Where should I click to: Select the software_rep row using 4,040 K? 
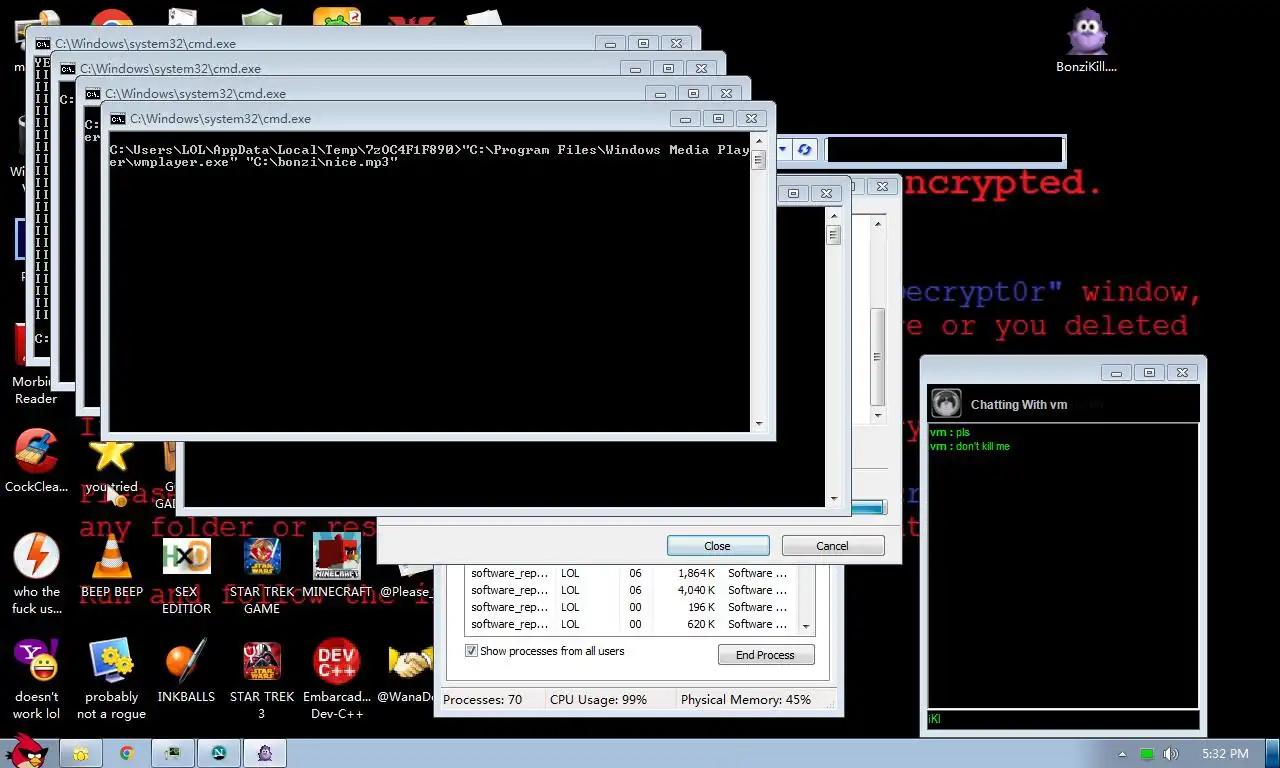coord(632,590)
